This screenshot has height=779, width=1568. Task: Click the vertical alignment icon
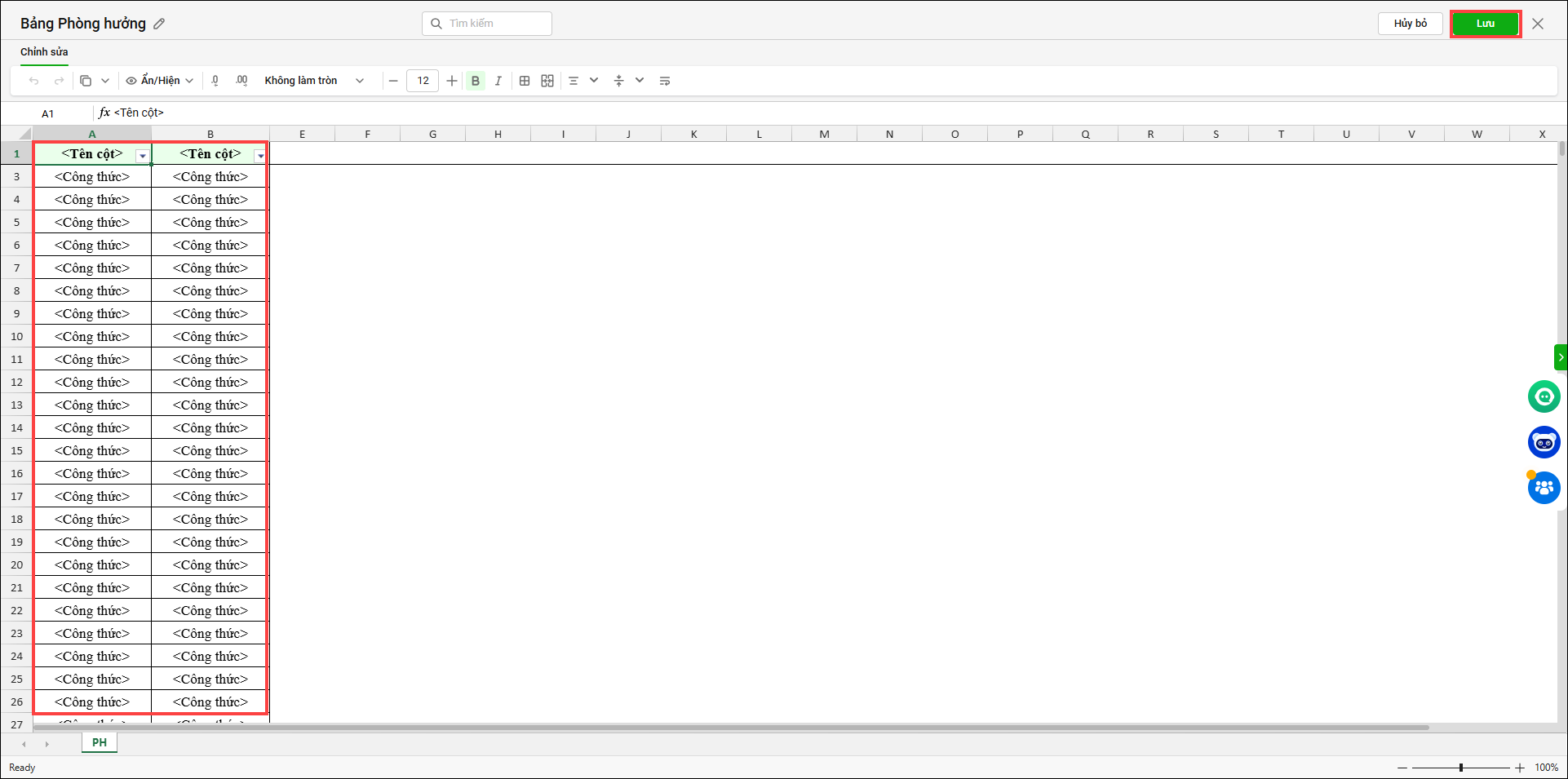point(619,81)
